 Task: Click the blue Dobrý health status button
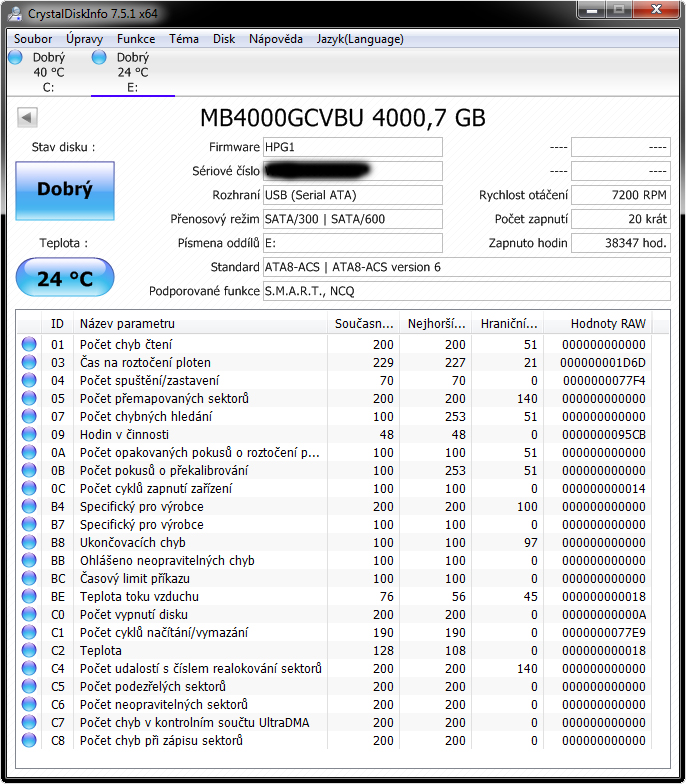click(65, 190)
